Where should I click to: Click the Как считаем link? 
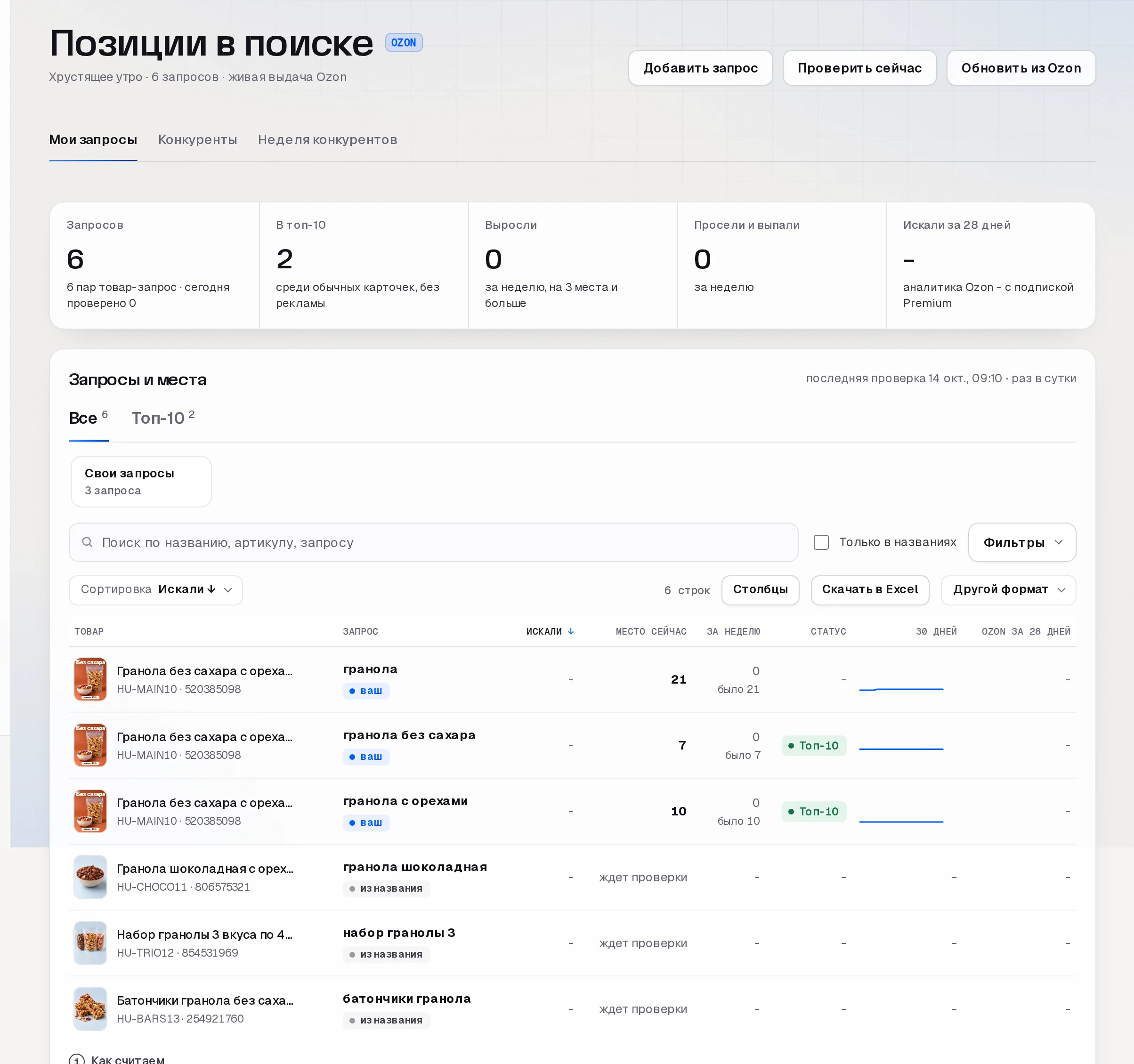click(128, 1059)
